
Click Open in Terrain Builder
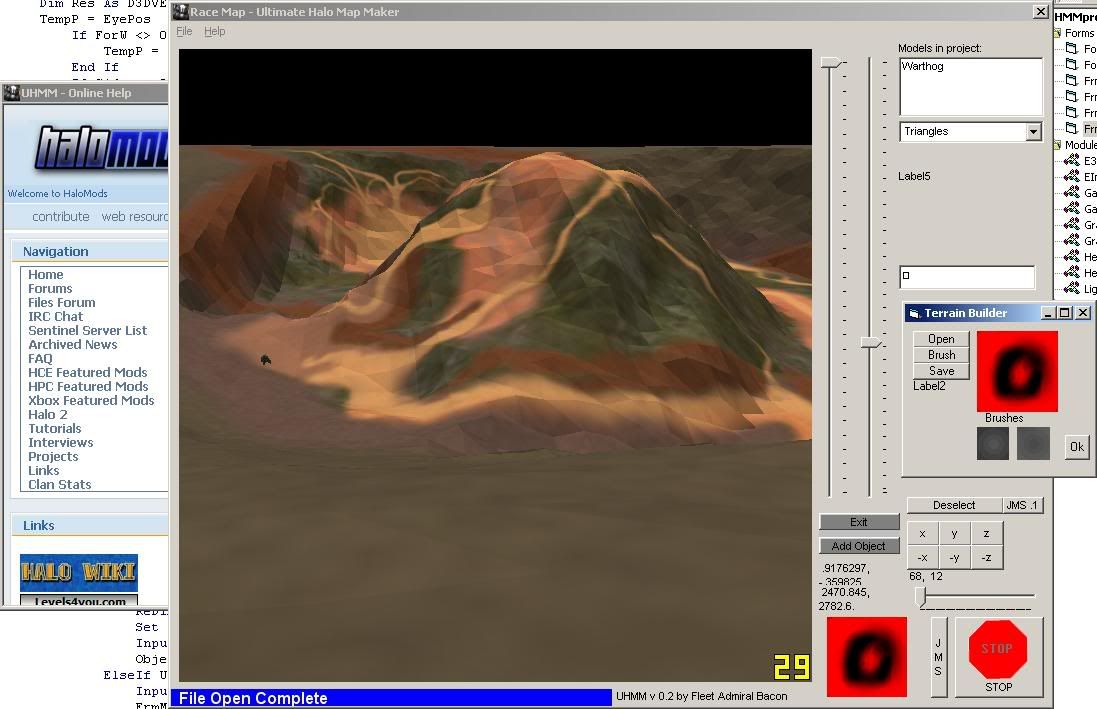(941, 339)
